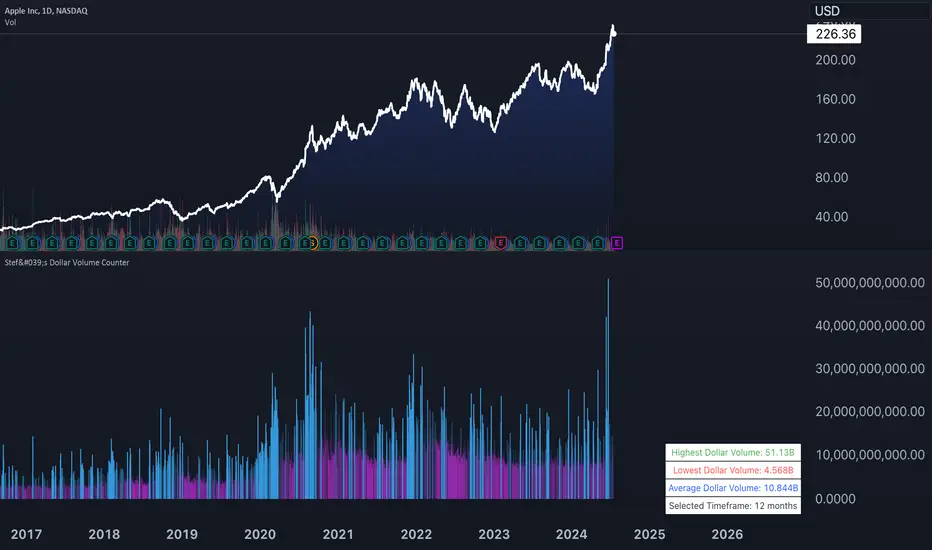Click the 200.00 price scale label

click(x=835, y=59)
